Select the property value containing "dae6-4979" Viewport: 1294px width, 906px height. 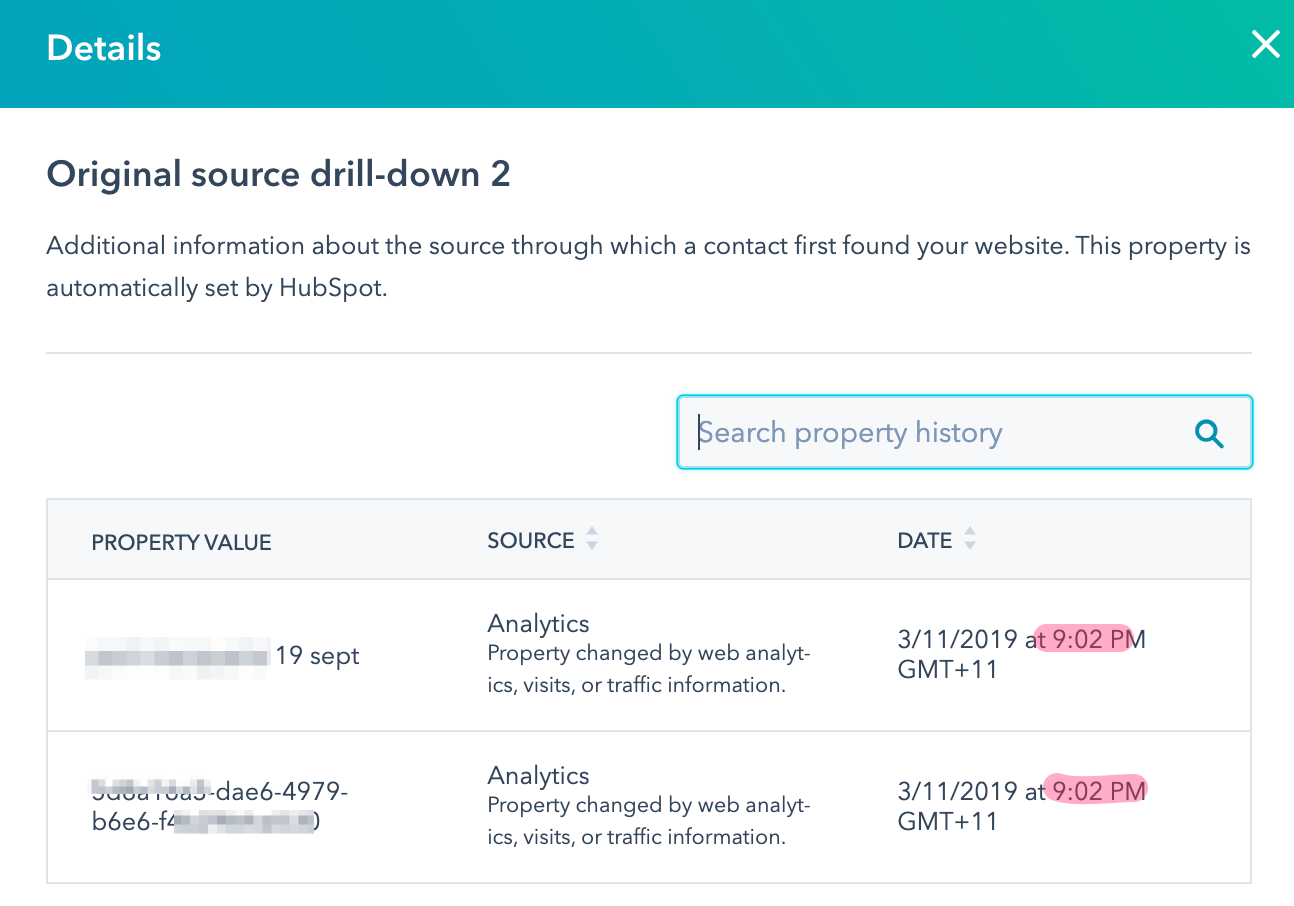pos(219,806)
